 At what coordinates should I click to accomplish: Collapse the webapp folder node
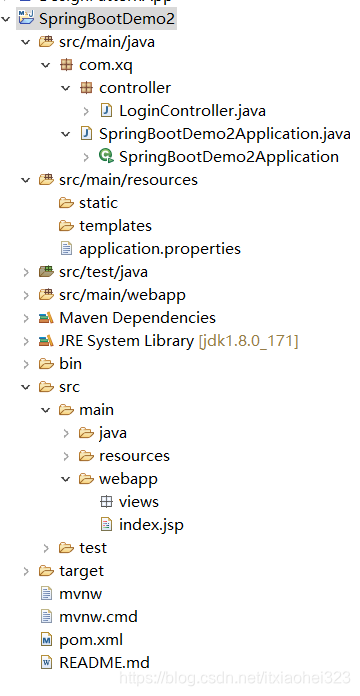(x=66, y=479)
